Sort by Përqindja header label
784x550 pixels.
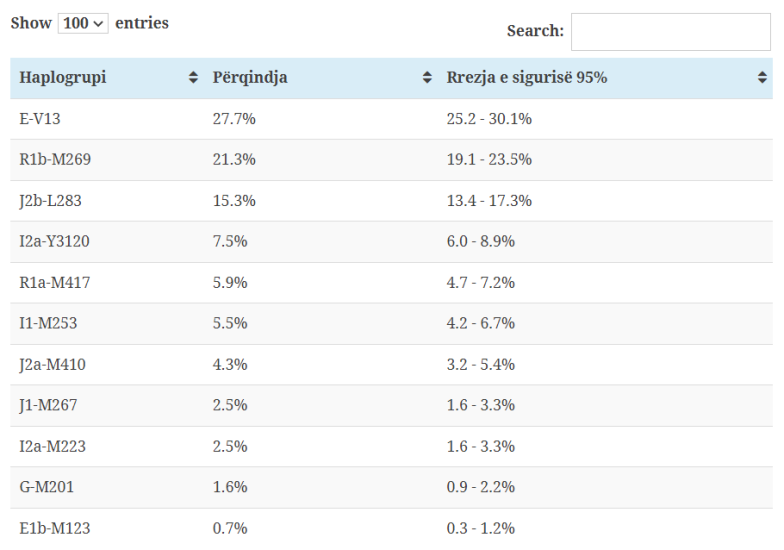(x=250, y=78)
